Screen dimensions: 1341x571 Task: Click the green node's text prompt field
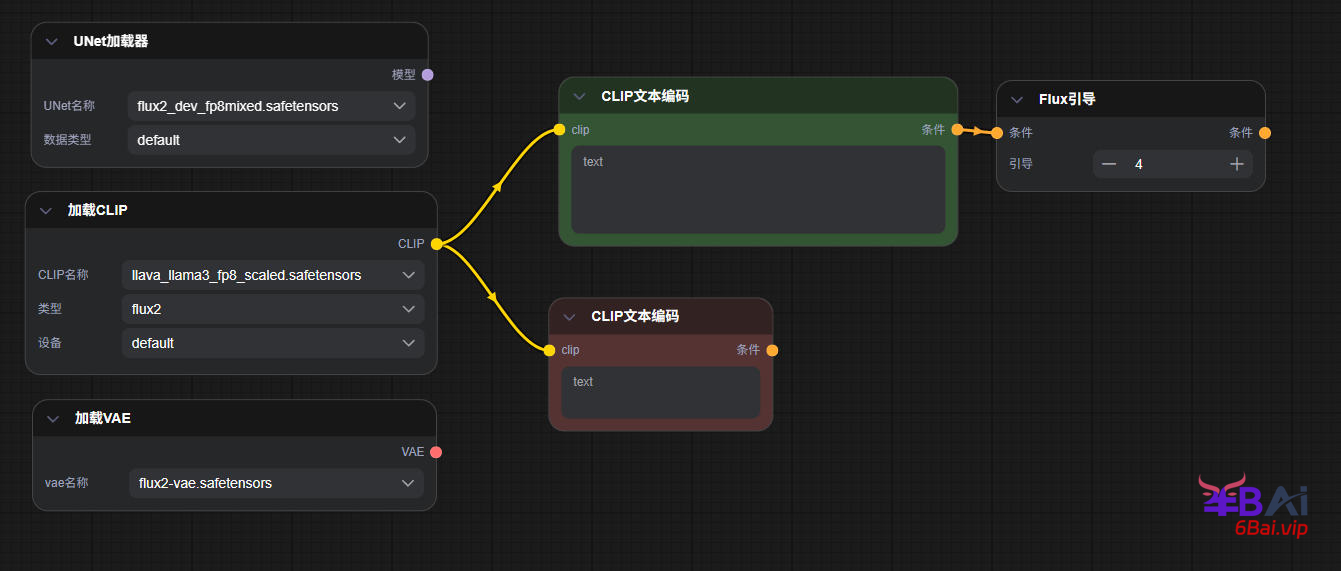coord(758,190)
